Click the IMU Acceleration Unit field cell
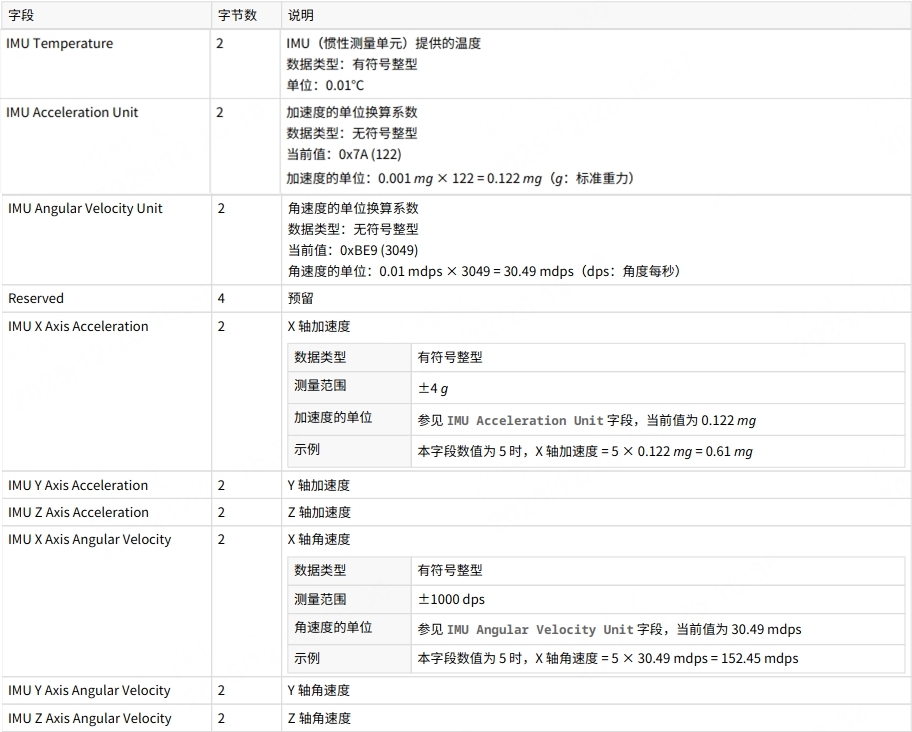Viewport: 912px width, 732px height. tap(72, 113)
